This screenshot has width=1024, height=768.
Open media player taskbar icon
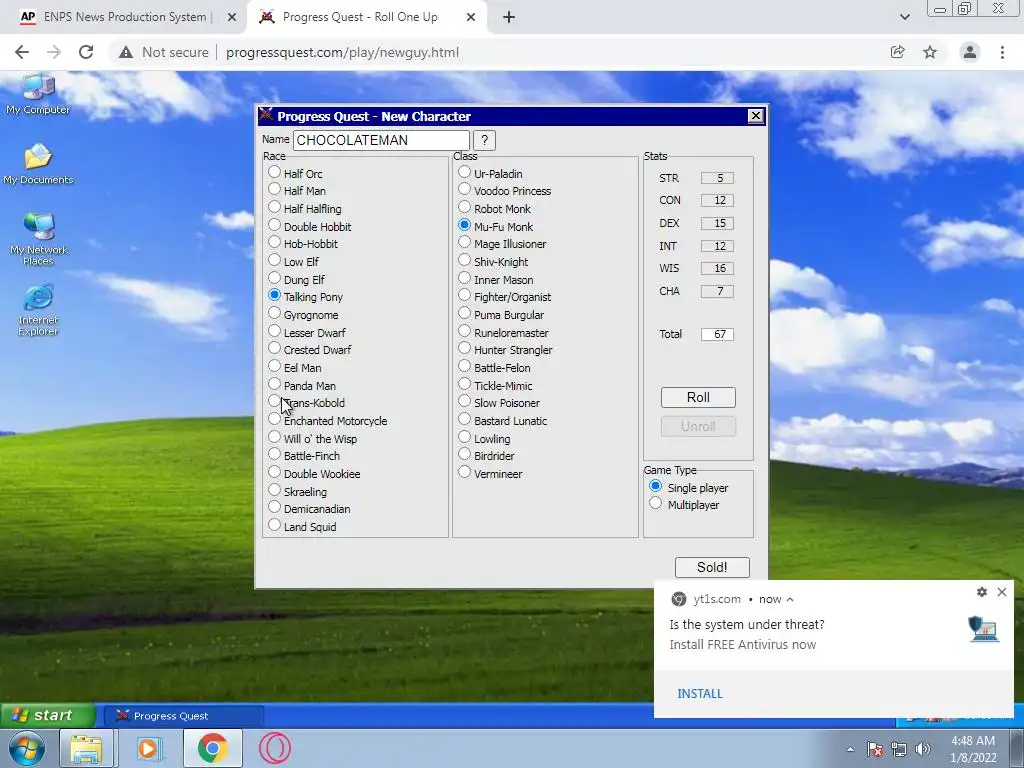(150, 748)
